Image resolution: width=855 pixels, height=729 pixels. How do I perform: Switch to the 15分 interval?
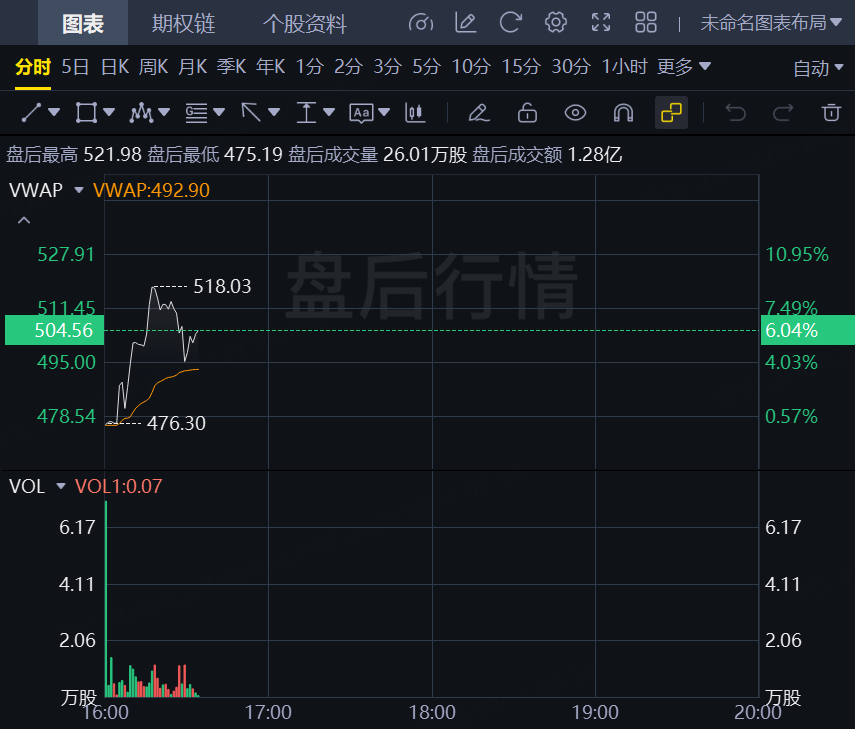pos(520,67)
